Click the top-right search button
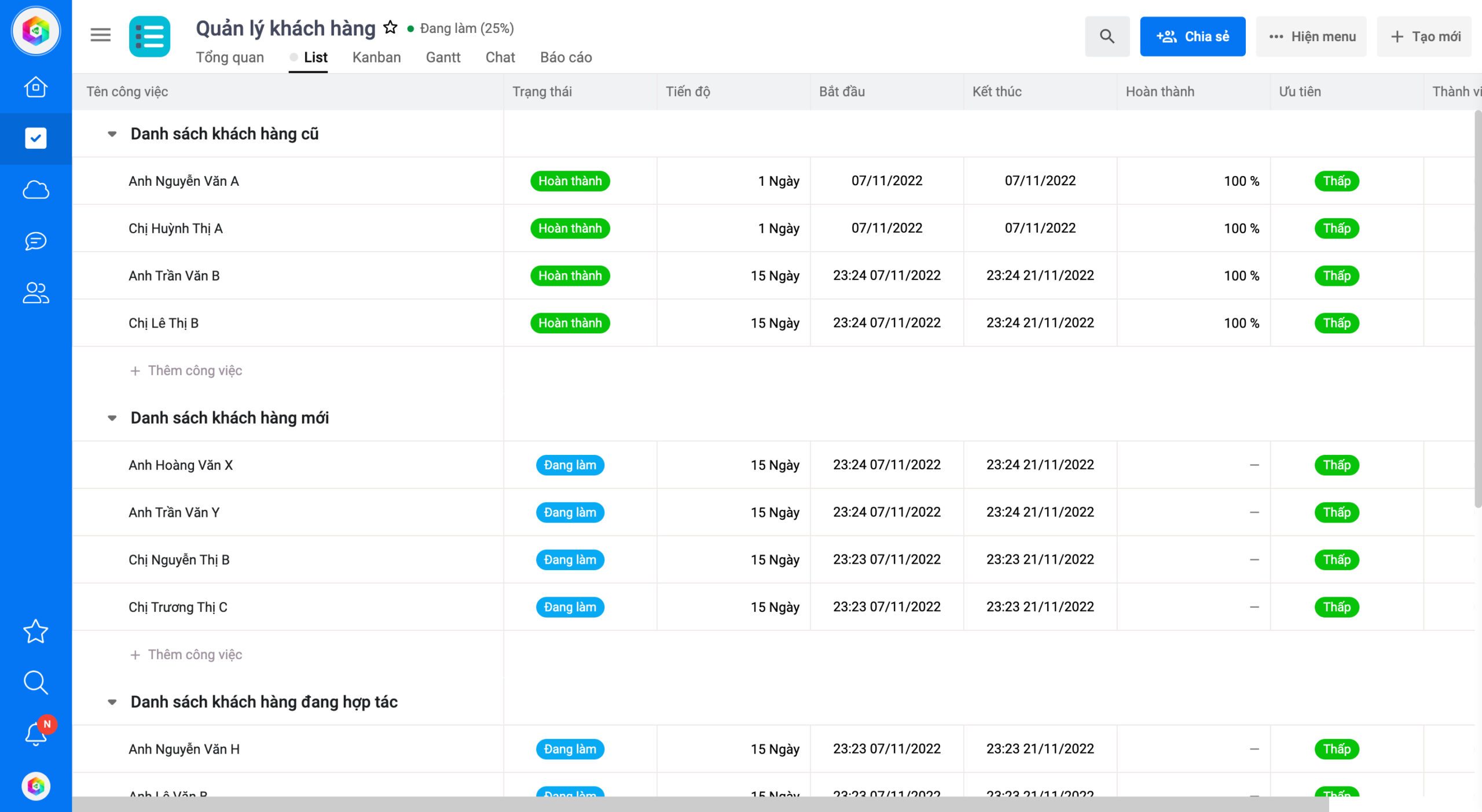 [x=1107, y=36]
